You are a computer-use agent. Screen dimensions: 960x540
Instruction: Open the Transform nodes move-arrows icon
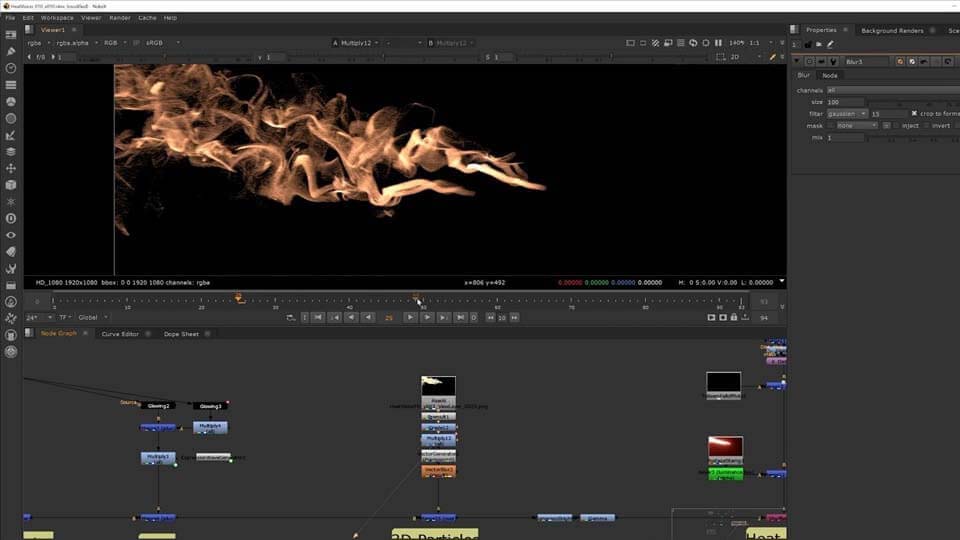pos(11,168)
